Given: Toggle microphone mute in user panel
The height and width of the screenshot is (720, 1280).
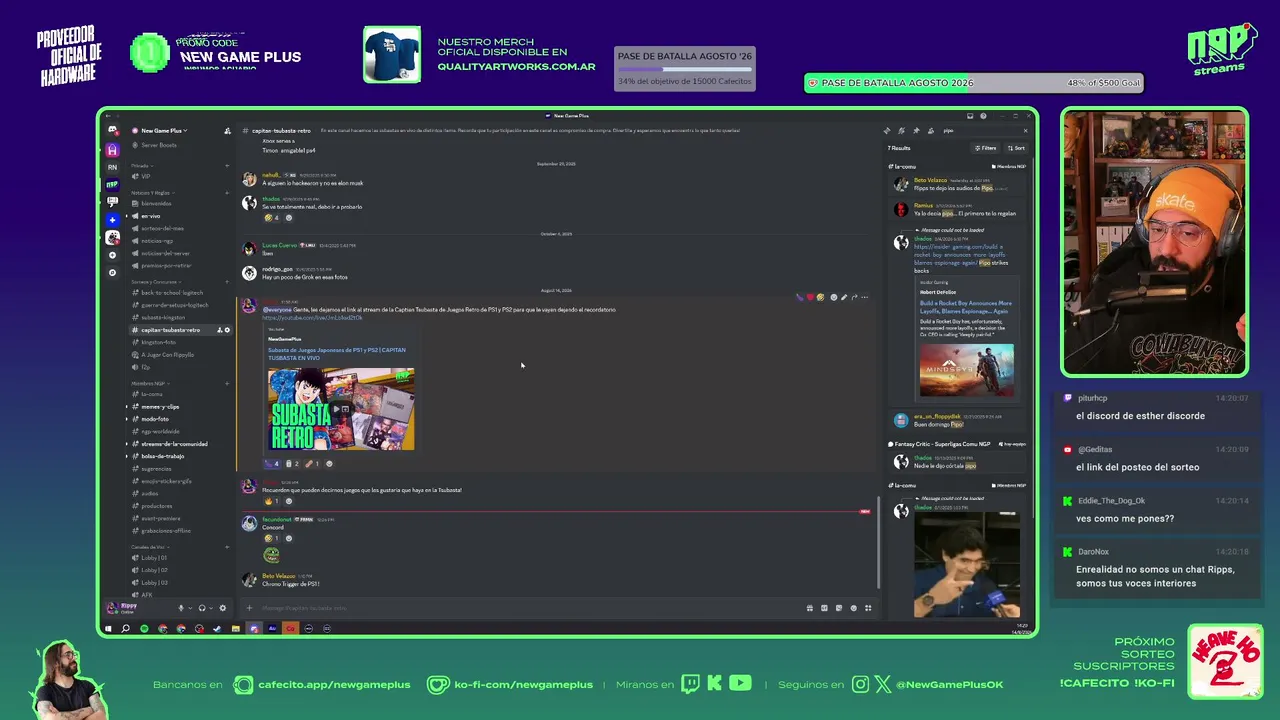Looking at the screenshot, I should [181, 608].
